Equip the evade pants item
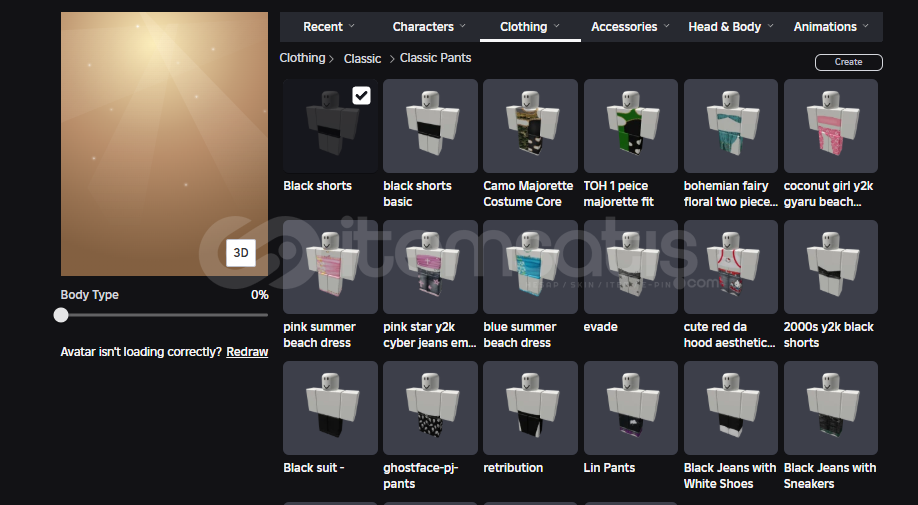Image resolution: width=918 pixels, height=505 pixels. 631,267
